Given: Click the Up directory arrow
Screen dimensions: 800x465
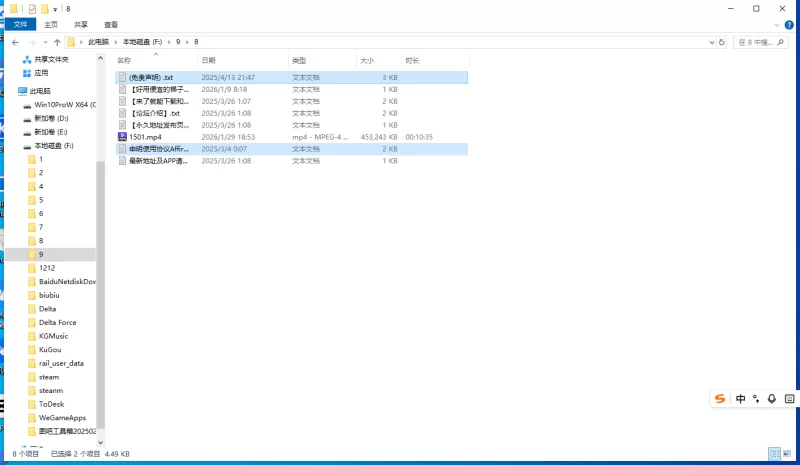Looking at the screenshot, I should [57, 42].
